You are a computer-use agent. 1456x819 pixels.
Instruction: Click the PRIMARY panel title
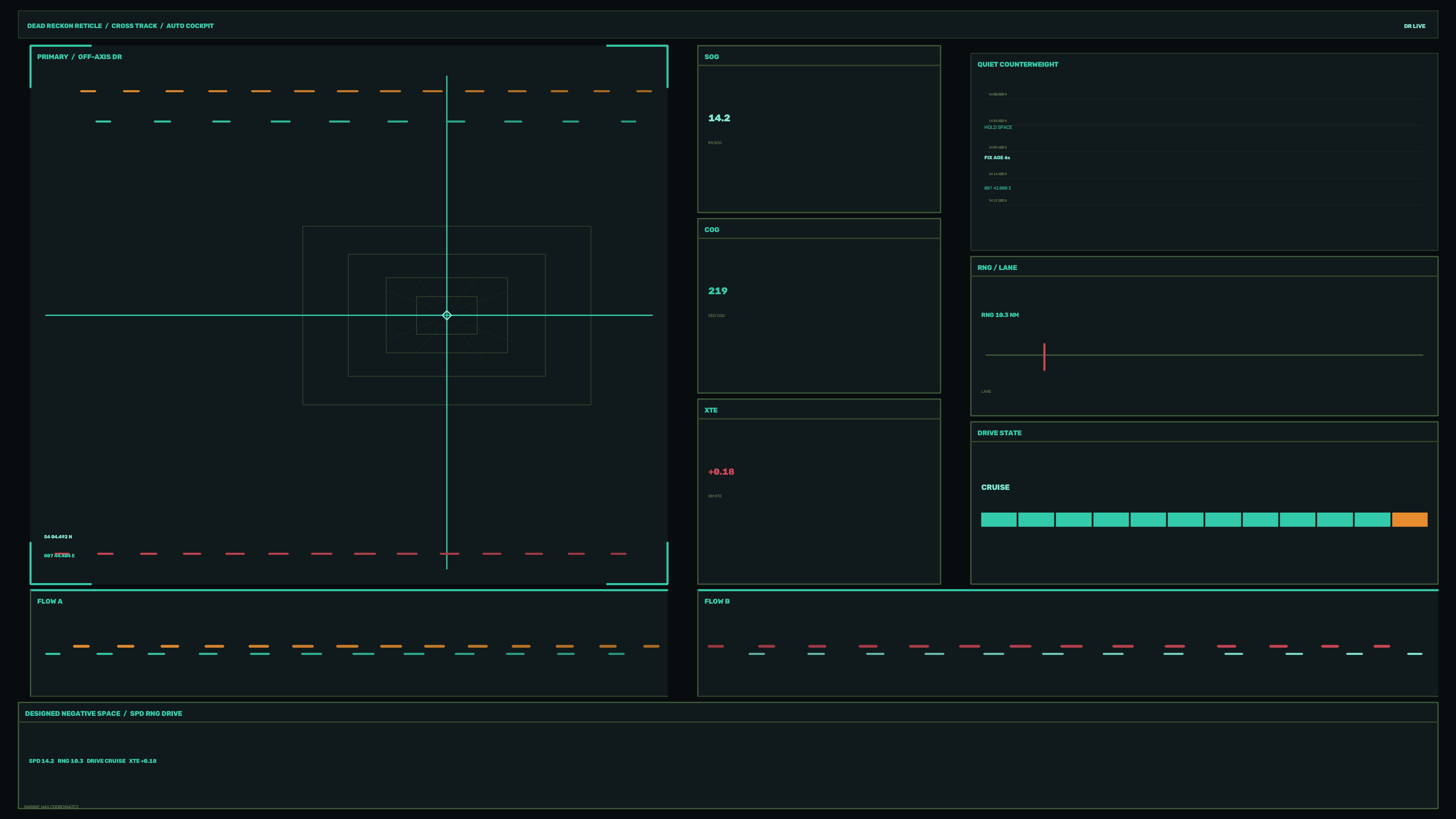tap(53, 56)
